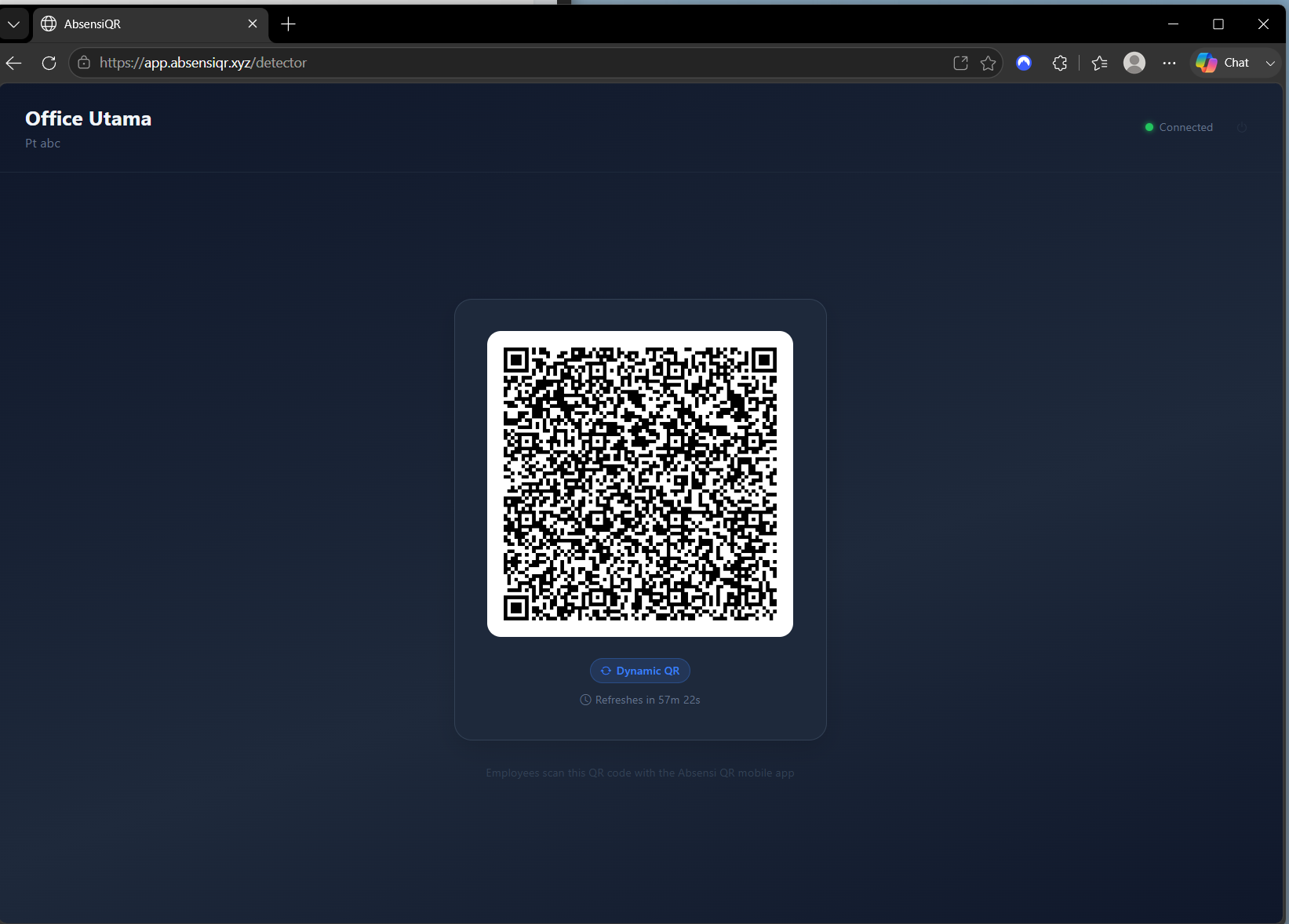Close the browser window
The width and height of the screenshot is (1289, 924).
(x=1263, y=24)
